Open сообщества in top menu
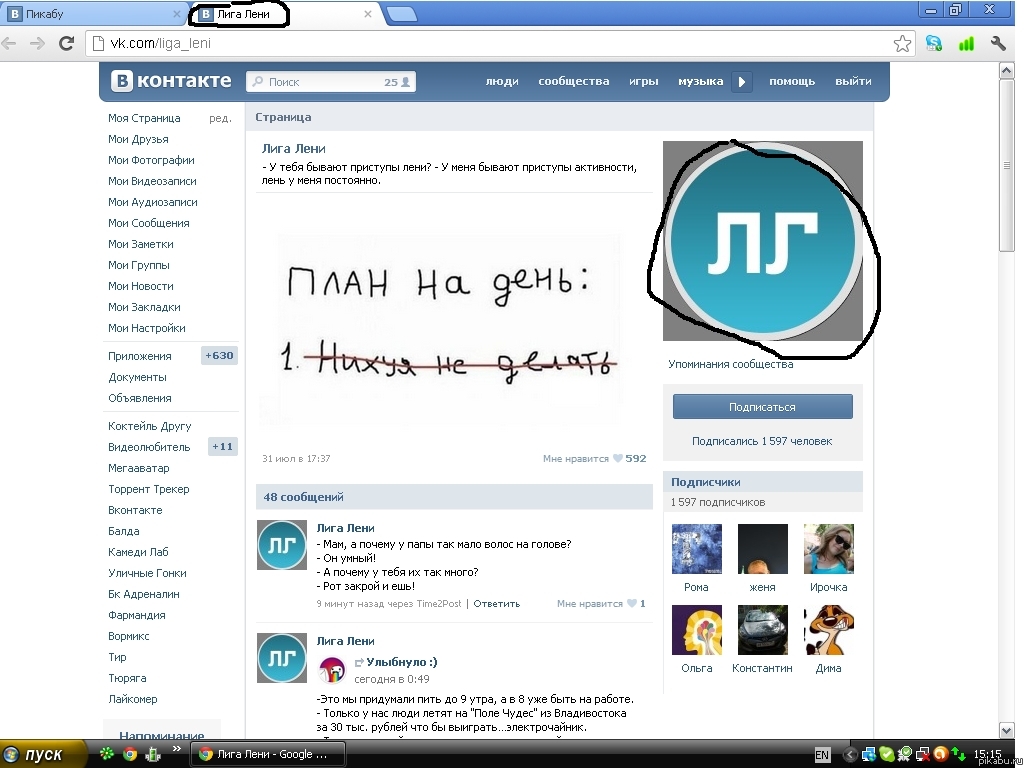 click(573, 81)
